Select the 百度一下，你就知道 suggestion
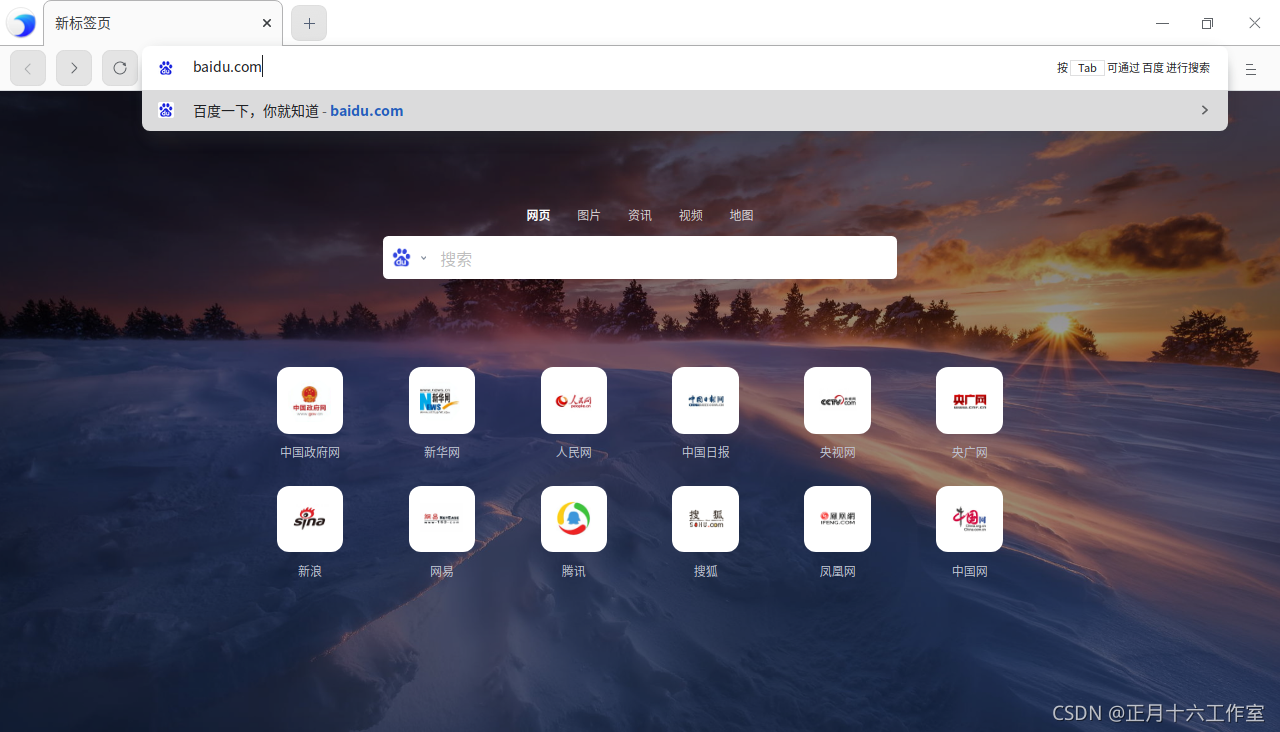Viewport: 1280px width, 732px height. coord(685,111)
